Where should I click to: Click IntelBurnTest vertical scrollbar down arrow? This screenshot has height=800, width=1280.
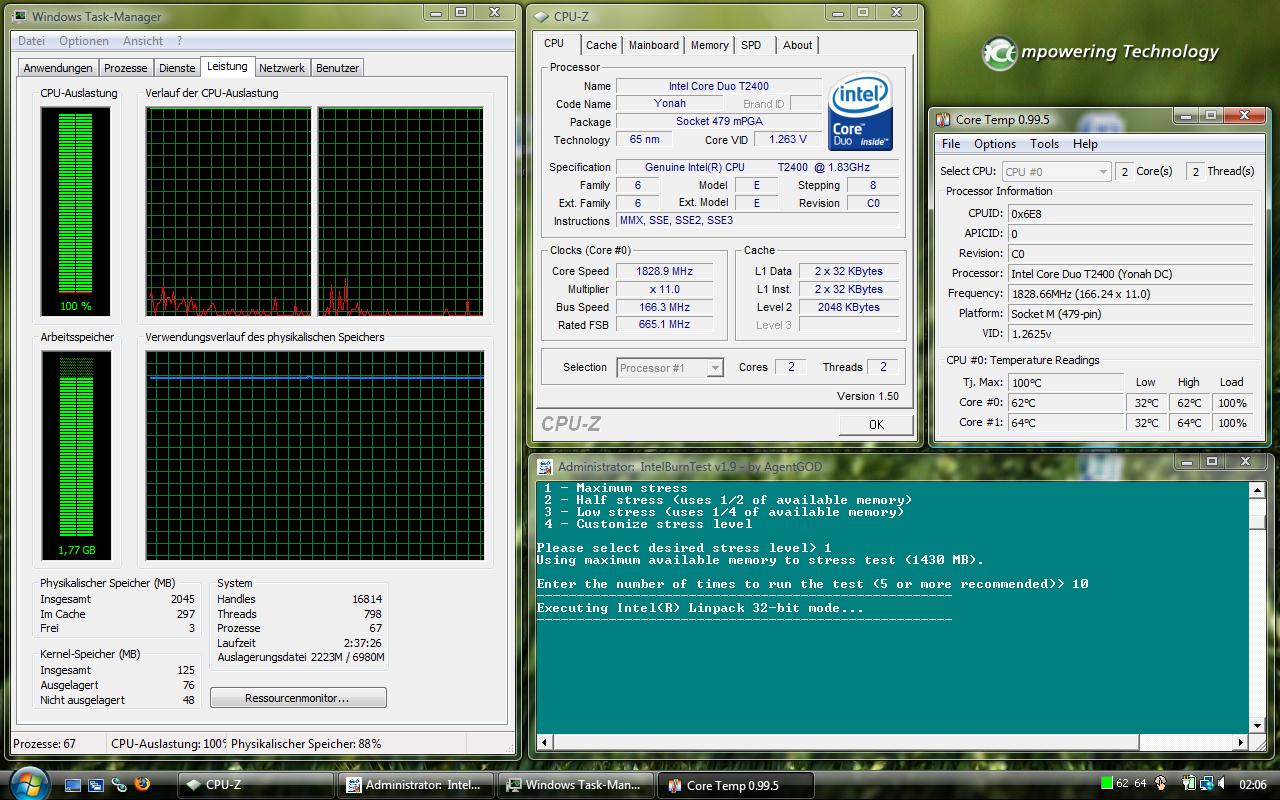click(1258, 726)
